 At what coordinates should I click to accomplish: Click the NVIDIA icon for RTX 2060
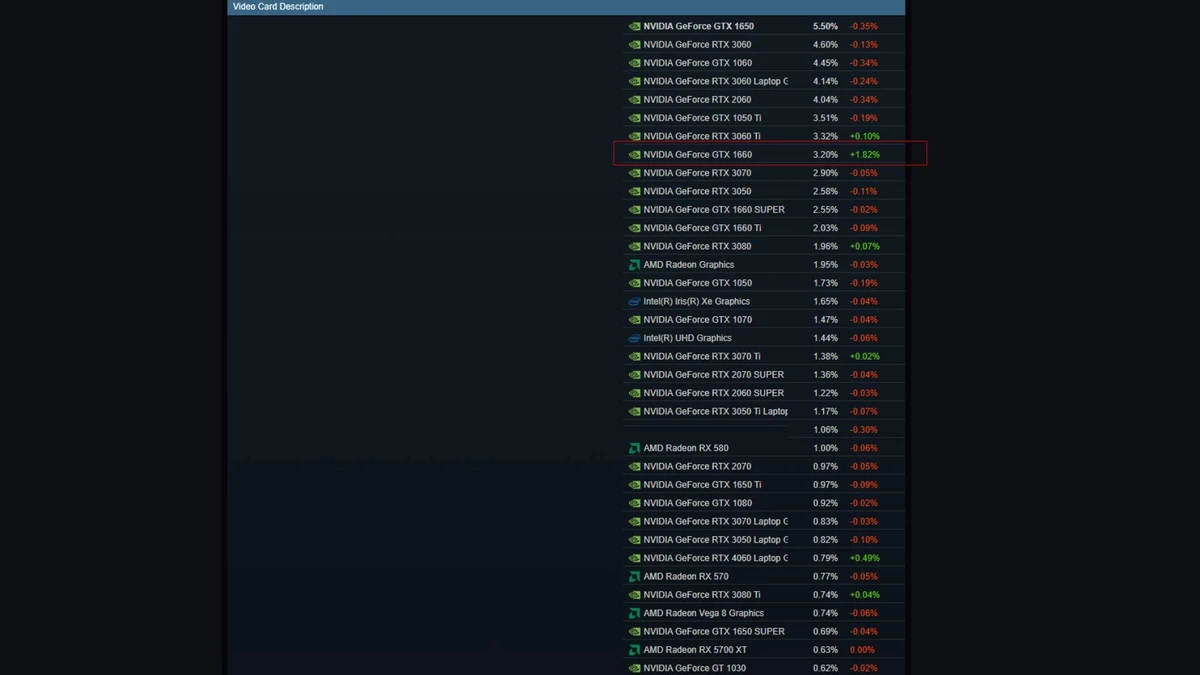point(634,100)
